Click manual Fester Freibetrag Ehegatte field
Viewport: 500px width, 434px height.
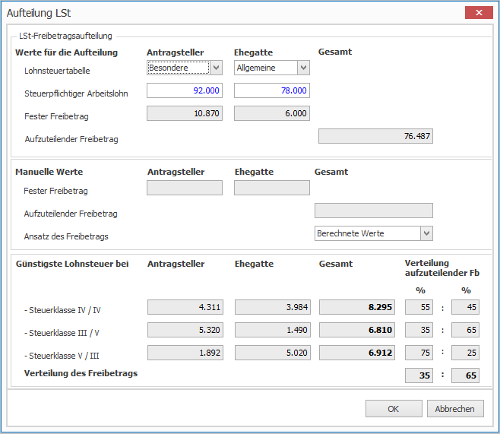pyautogui.click(x=272, y=188)
